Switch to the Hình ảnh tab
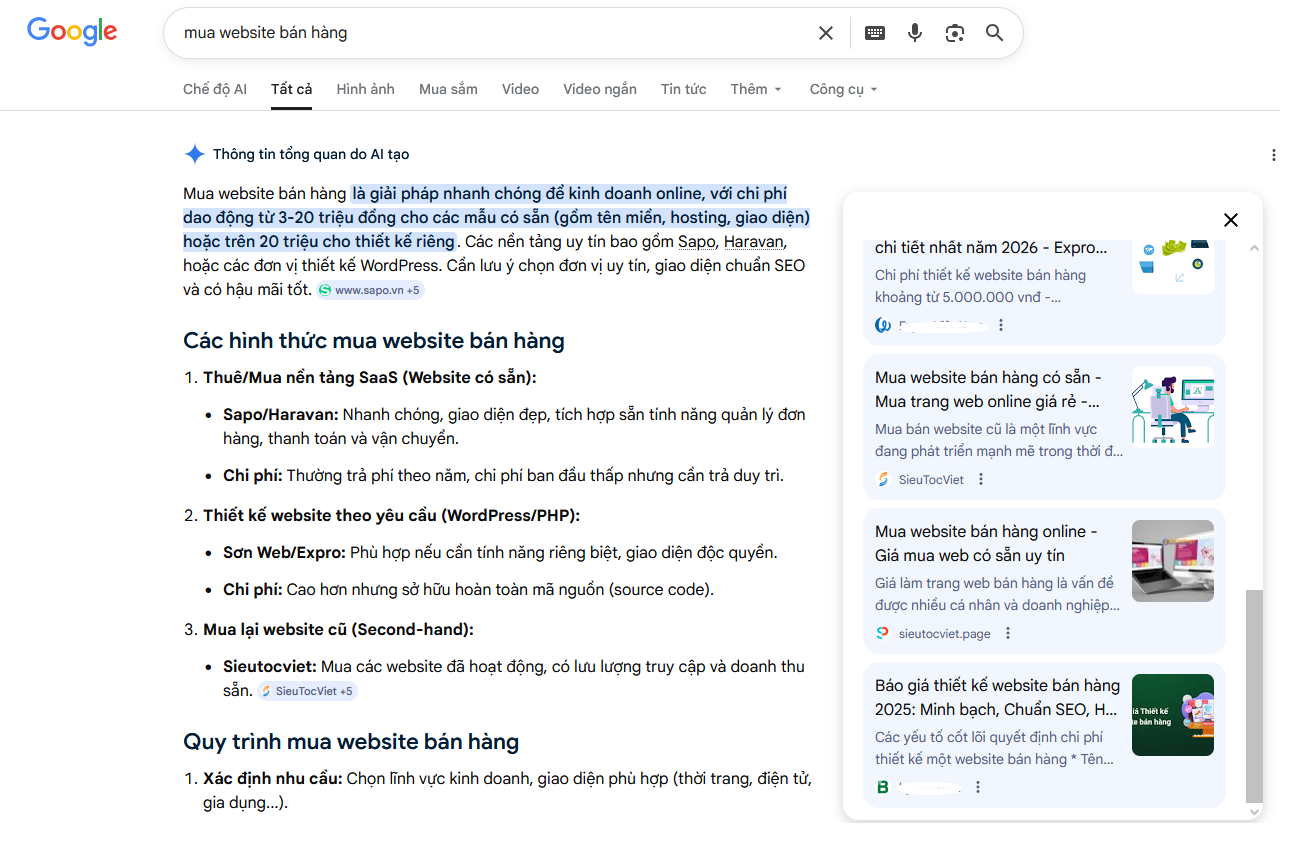The image size is (1310, 856). tap(365, 89)
